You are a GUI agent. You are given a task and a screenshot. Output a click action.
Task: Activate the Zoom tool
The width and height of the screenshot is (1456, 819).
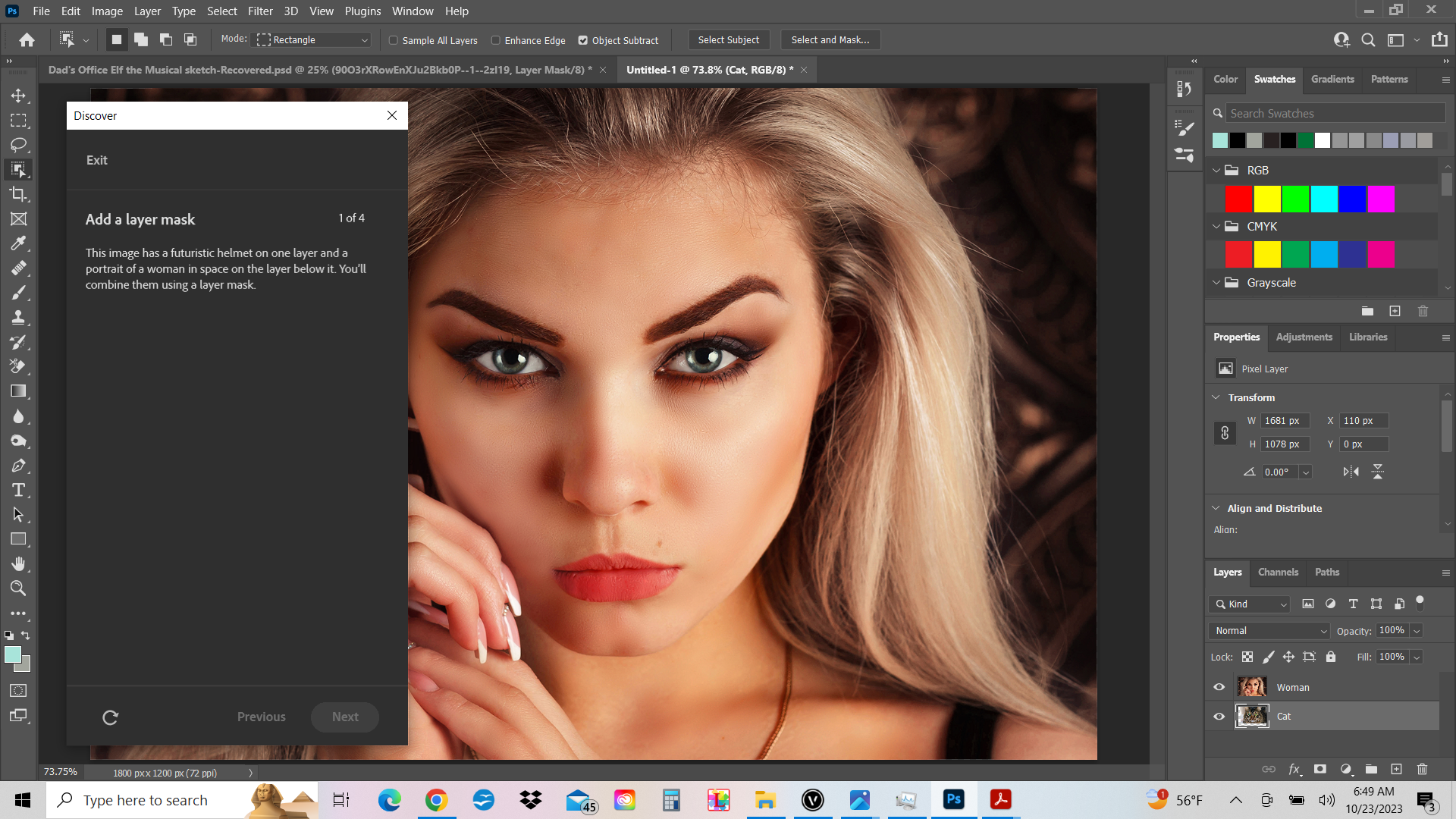coord(19,588)
